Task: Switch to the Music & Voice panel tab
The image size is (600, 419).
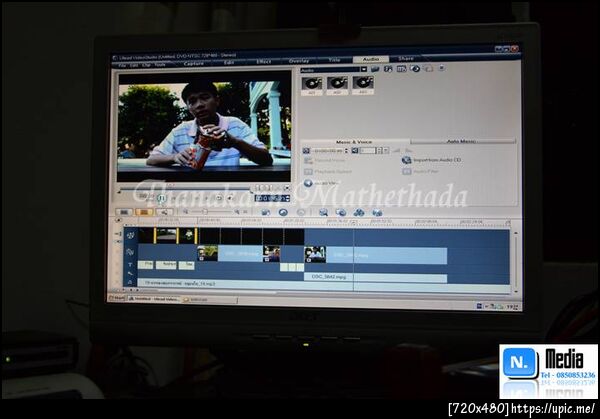Action: 354,142
